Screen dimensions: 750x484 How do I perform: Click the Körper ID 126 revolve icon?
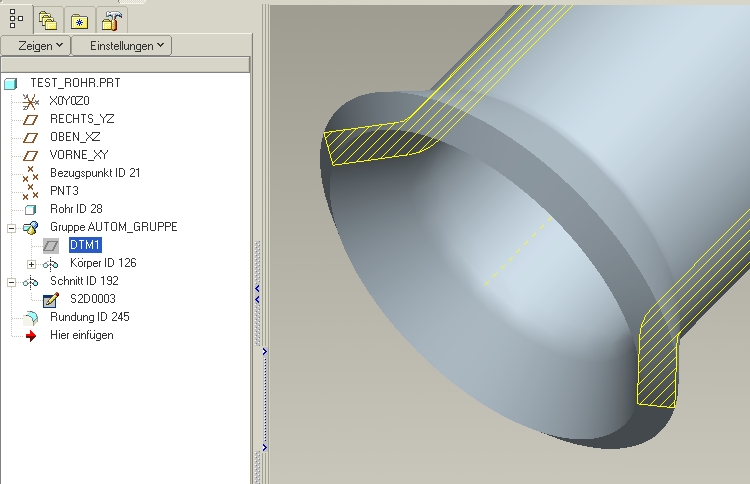point(50,264)
